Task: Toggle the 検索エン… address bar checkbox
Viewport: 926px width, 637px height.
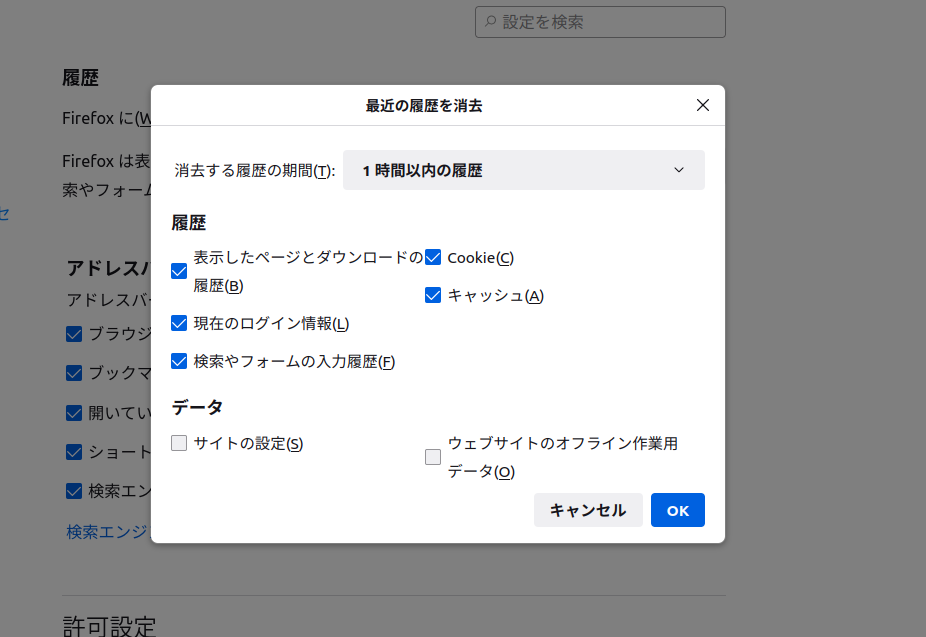Action: [74, 491]
